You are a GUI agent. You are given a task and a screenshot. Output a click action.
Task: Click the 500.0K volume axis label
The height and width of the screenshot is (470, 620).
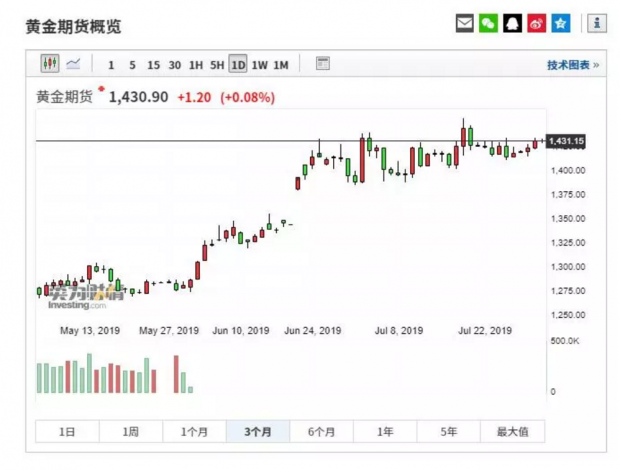(565, 341)
